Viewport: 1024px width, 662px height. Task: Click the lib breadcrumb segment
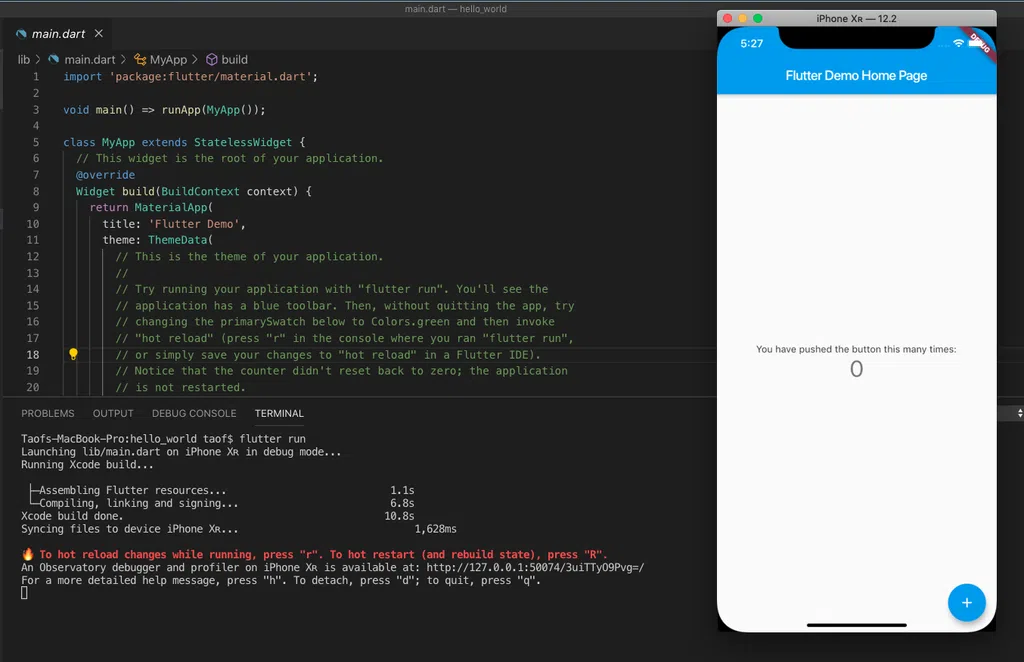point(24,59)
